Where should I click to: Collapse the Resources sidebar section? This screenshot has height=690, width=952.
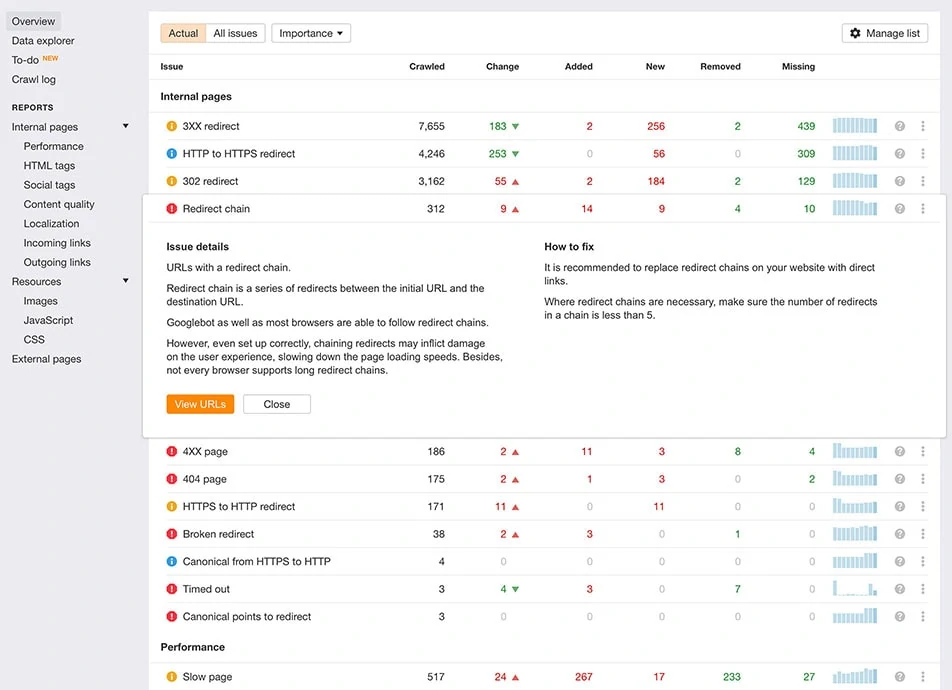click(x=126, y=281)
